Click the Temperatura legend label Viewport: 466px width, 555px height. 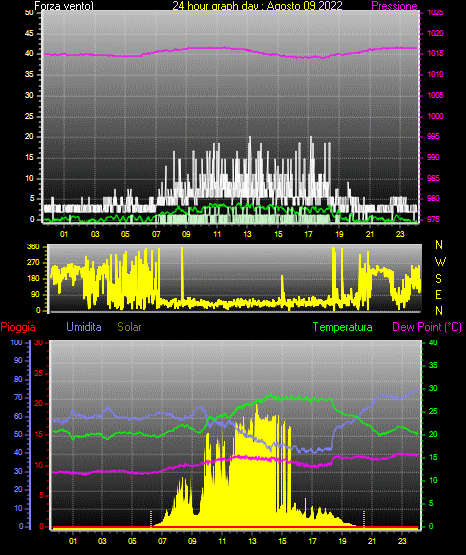point(343,327)
